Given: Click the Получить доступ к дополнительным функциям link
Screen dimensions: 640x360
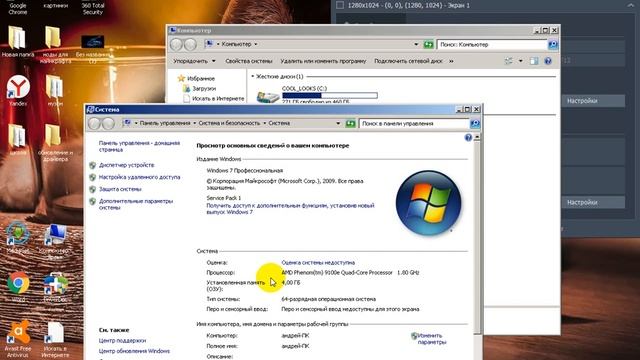Looking at the screenshot, I should tap(290, 209).
